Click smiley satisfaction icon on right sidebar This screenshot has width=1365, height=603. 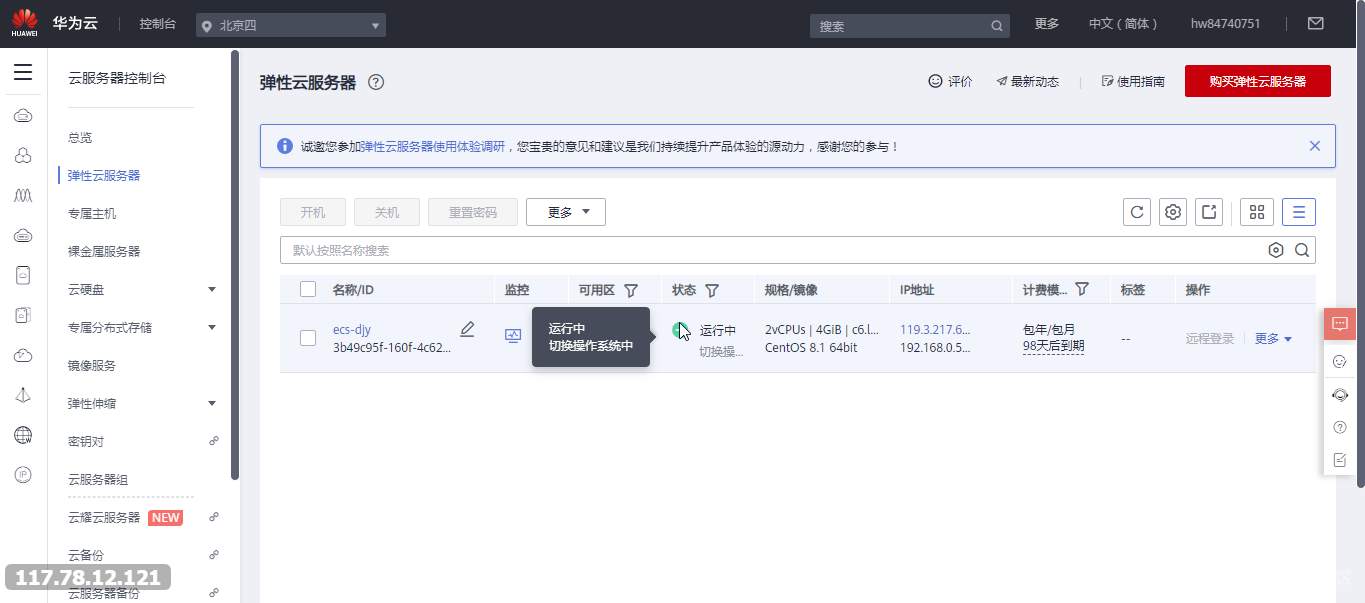(1340, 361)
